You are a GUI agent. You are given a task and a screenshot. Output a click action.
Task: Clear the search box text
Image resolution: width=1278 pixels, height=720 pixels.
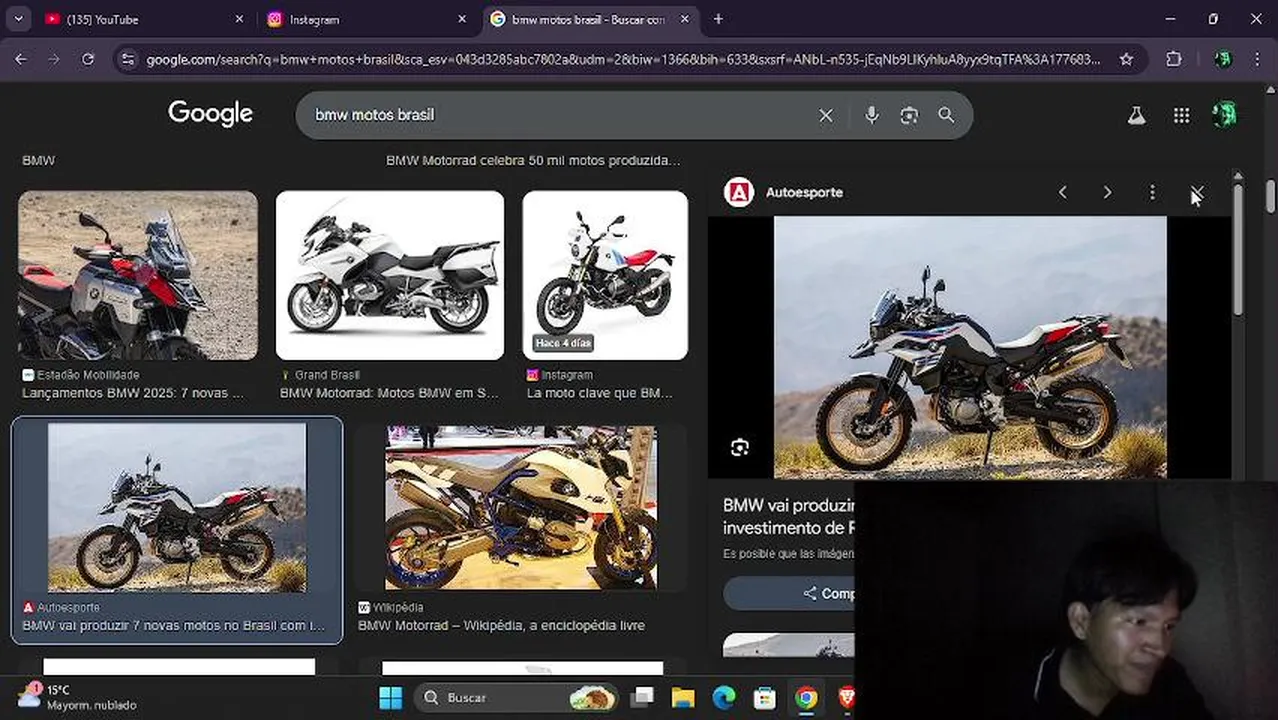click(826, 115)
